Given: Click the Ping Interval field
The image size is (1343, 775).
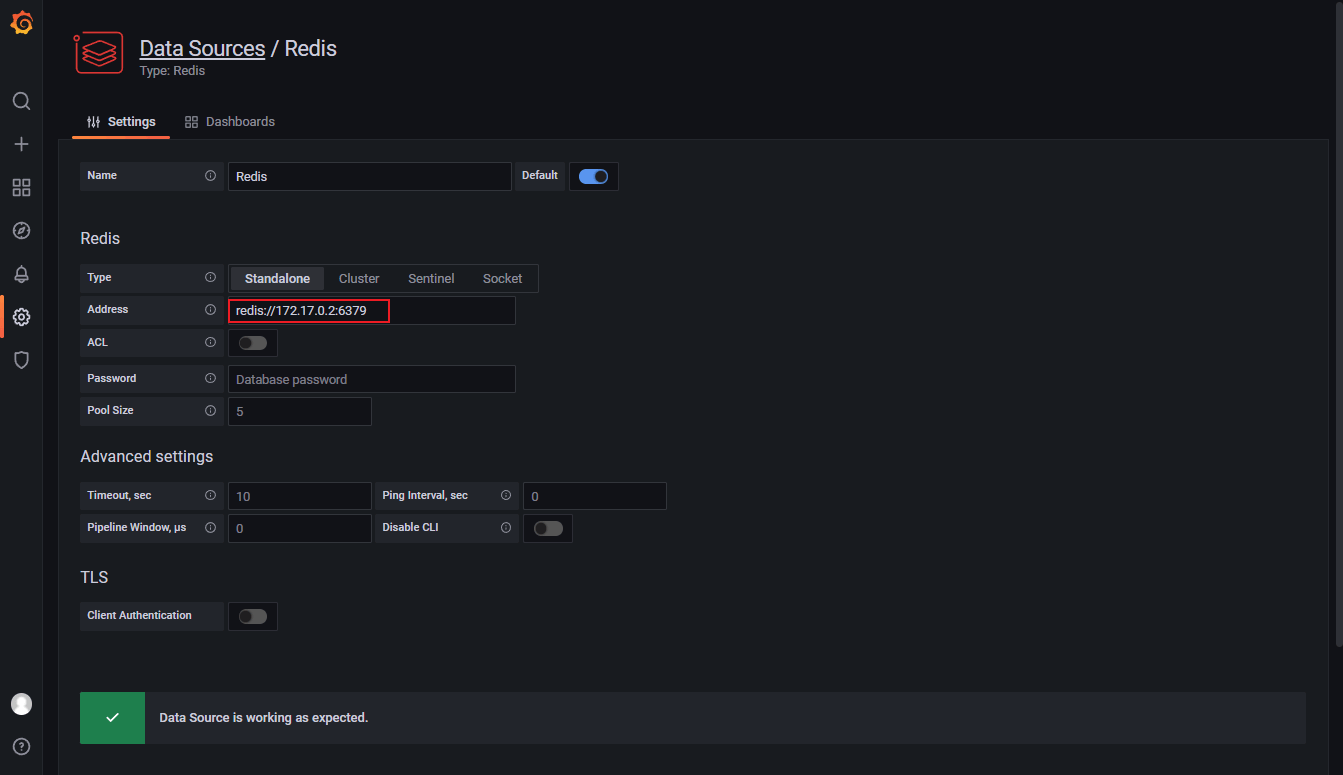Looking at the screenshot, I should click(x=595, y=496).
